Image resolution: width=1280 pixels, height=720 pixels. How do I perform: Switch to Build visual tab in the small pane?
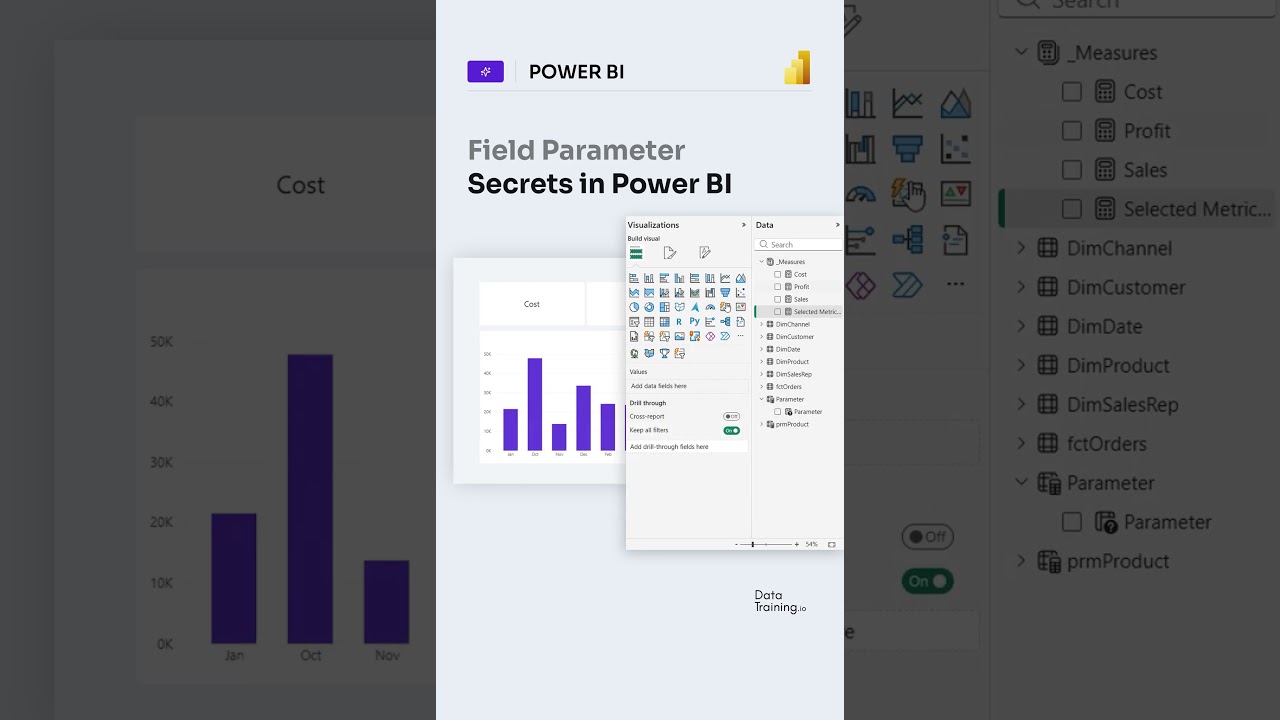pos(636,253)
